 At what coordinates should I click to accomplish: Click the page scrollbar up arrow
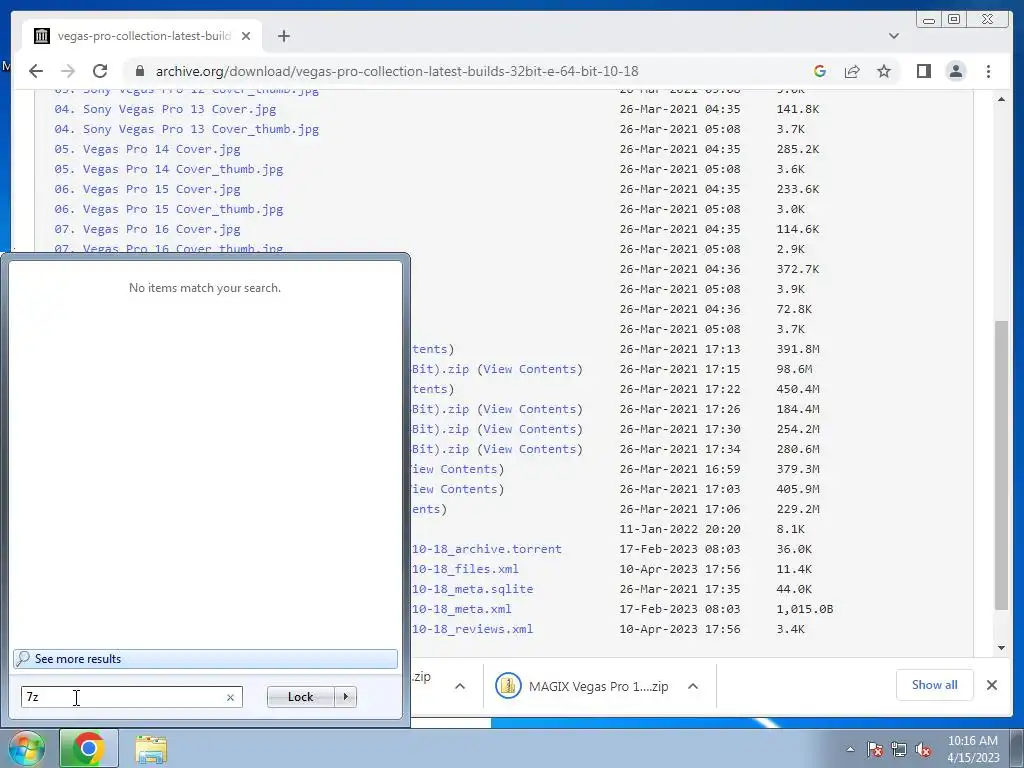[x=1001, y=99]
